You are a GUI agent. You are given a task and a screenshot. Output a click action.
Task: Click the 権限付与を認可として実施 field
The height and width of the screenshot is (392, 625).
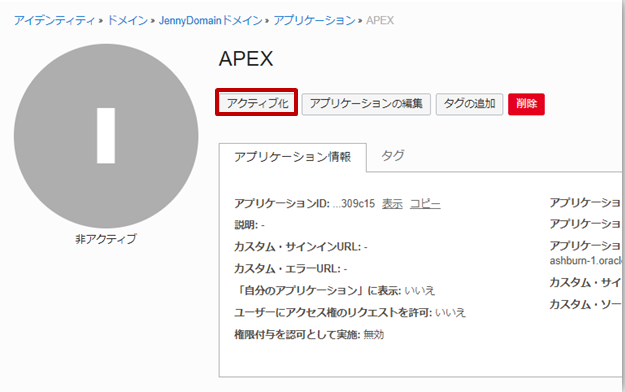point(309,334)
